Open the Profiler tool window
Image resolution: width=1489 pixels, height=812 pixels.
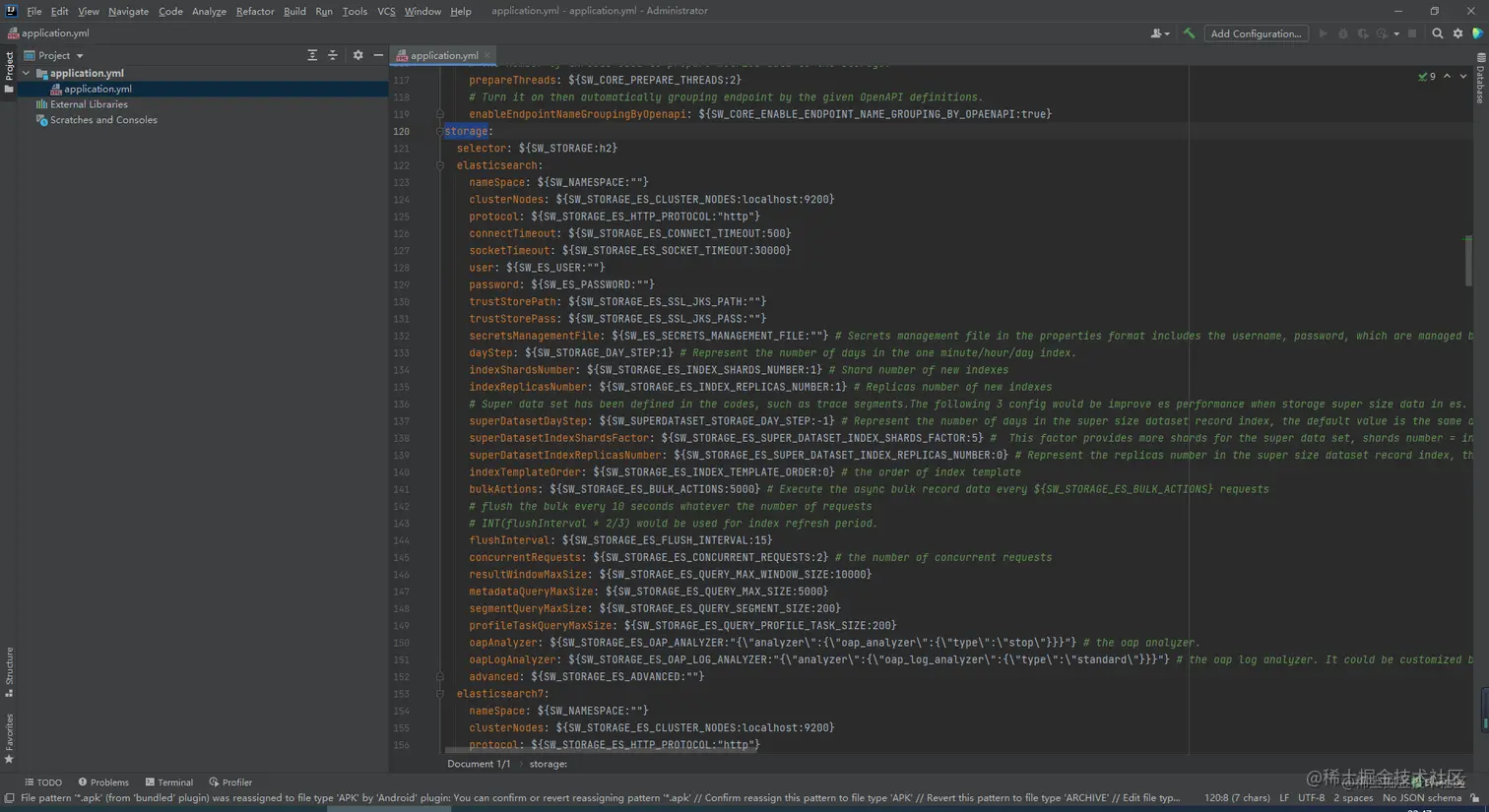(230, 782)
